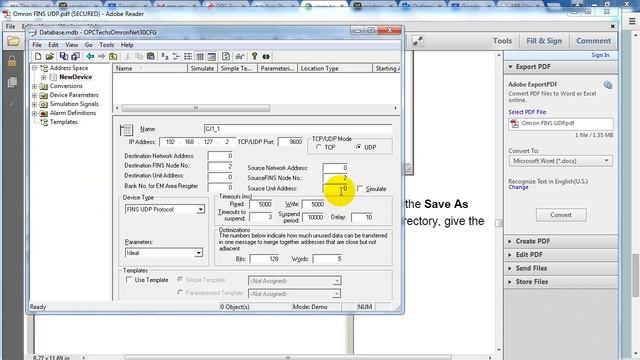Click the Sign In link
This screenshot has width=640, height=360.
point(600,55)
